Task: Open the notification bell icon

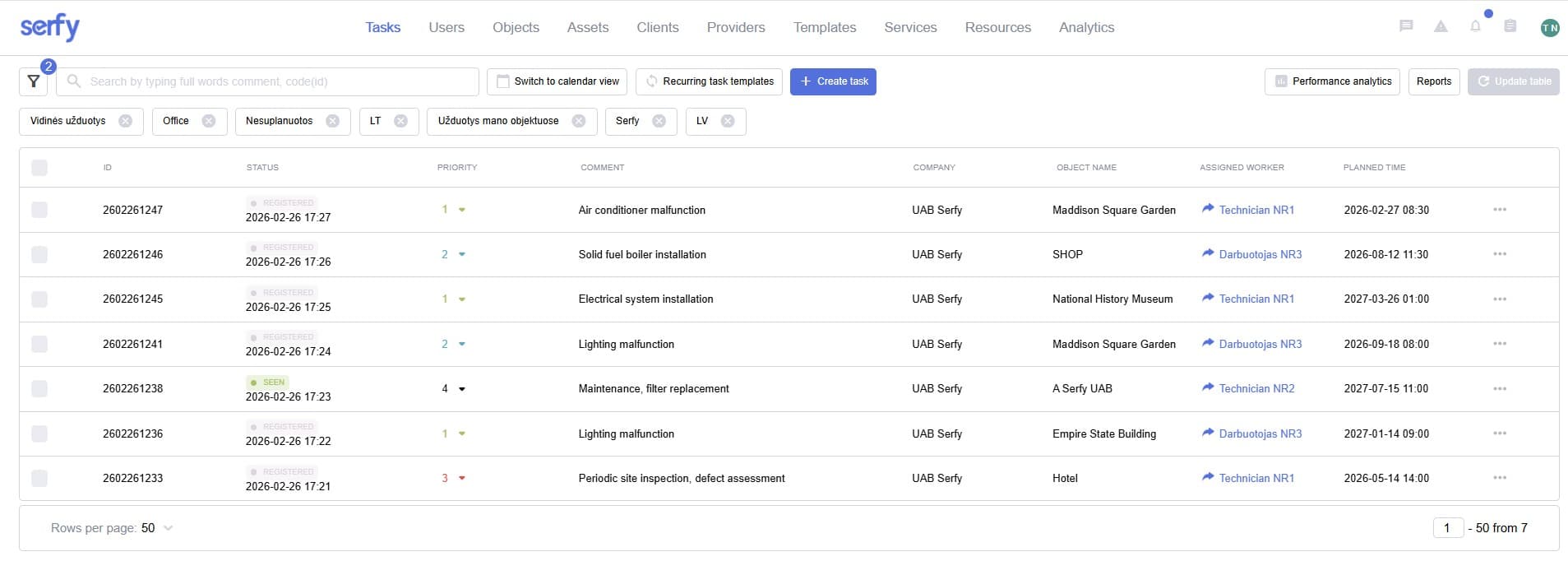Action: (x=1475, y=26)
